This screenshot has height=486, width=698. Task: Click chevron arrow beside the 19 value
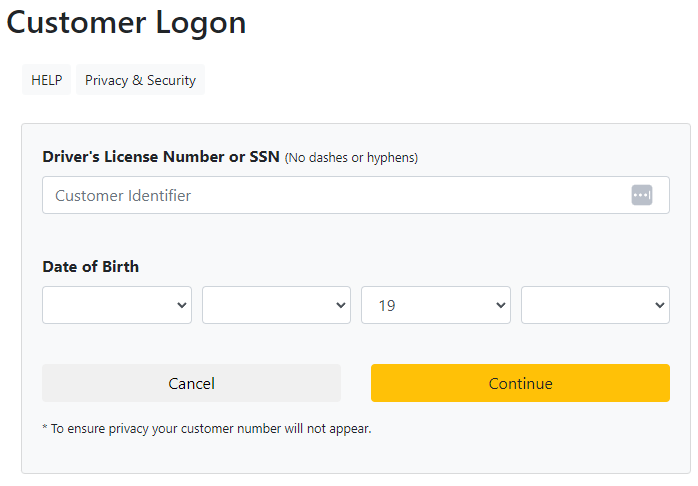(x=500, y=305)
